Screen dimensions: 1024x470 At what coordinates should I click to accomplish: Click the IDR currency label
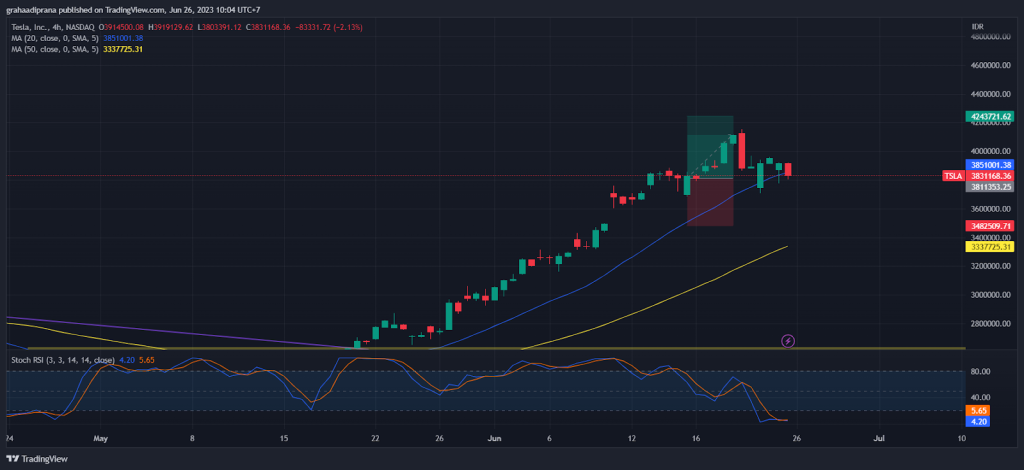click(x=978, y=26)
